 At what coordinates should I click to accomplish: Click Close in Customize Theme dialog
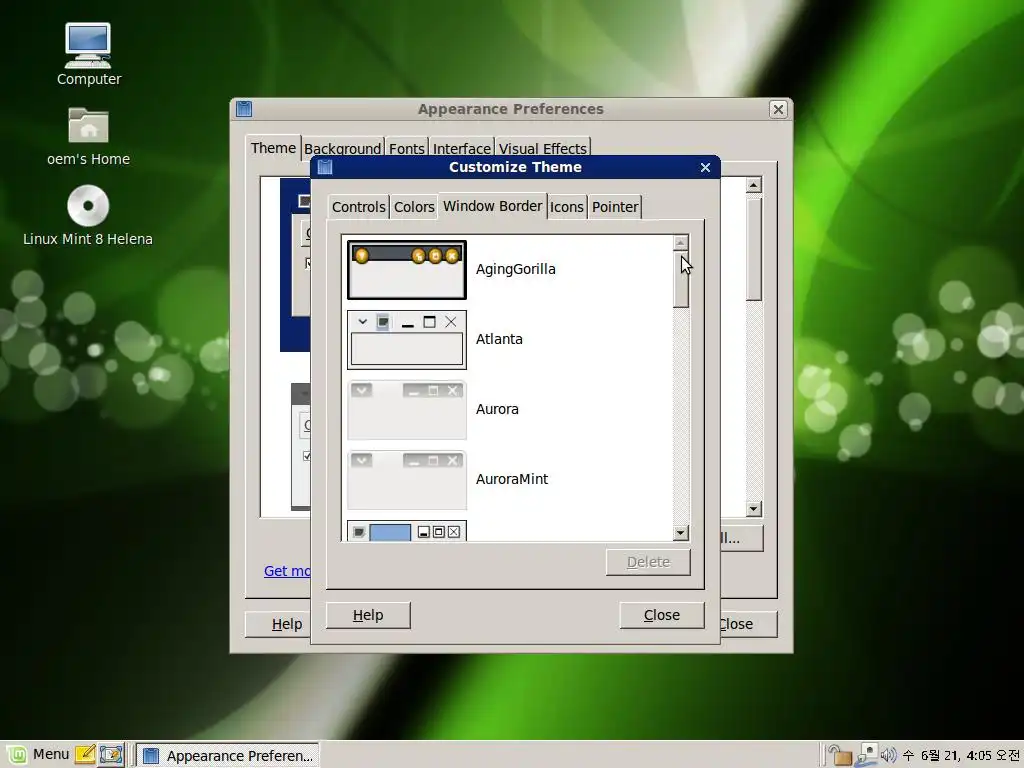[662, 615]
